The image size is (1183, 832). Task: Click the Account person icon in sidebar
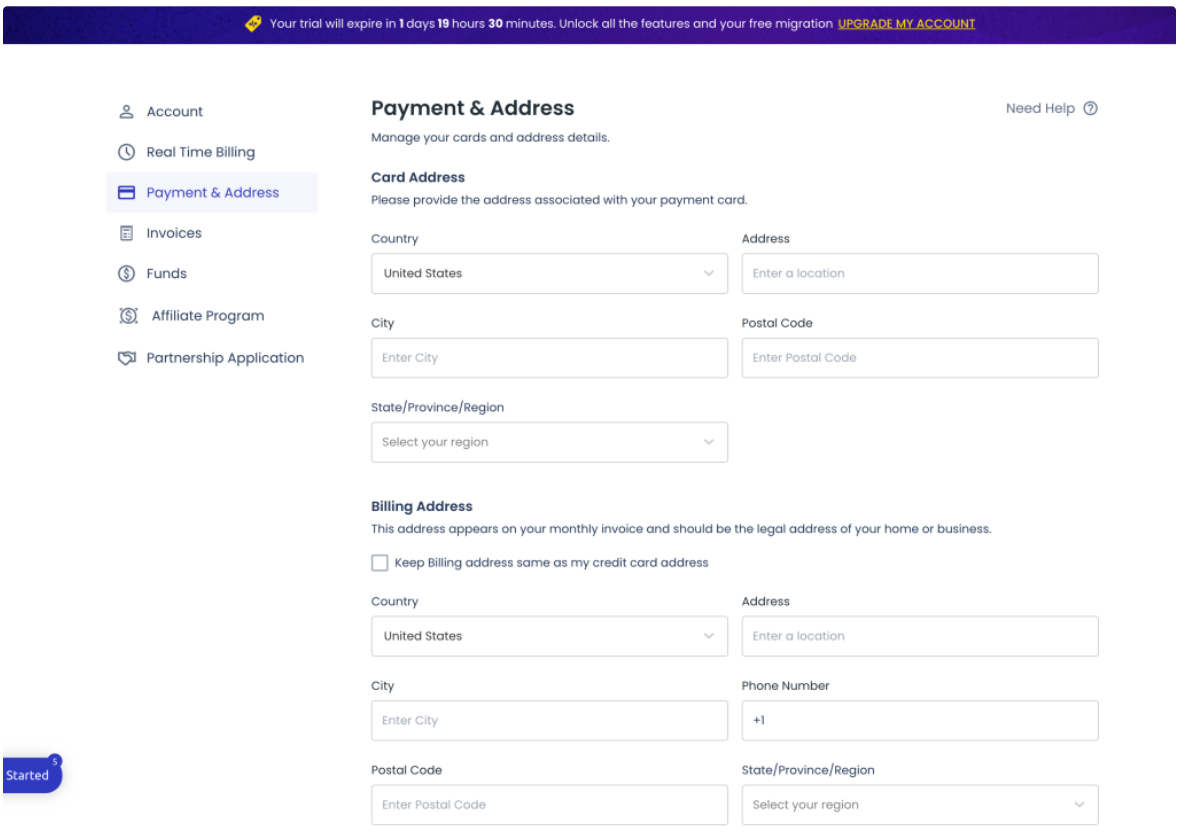(x=127, y=112)
